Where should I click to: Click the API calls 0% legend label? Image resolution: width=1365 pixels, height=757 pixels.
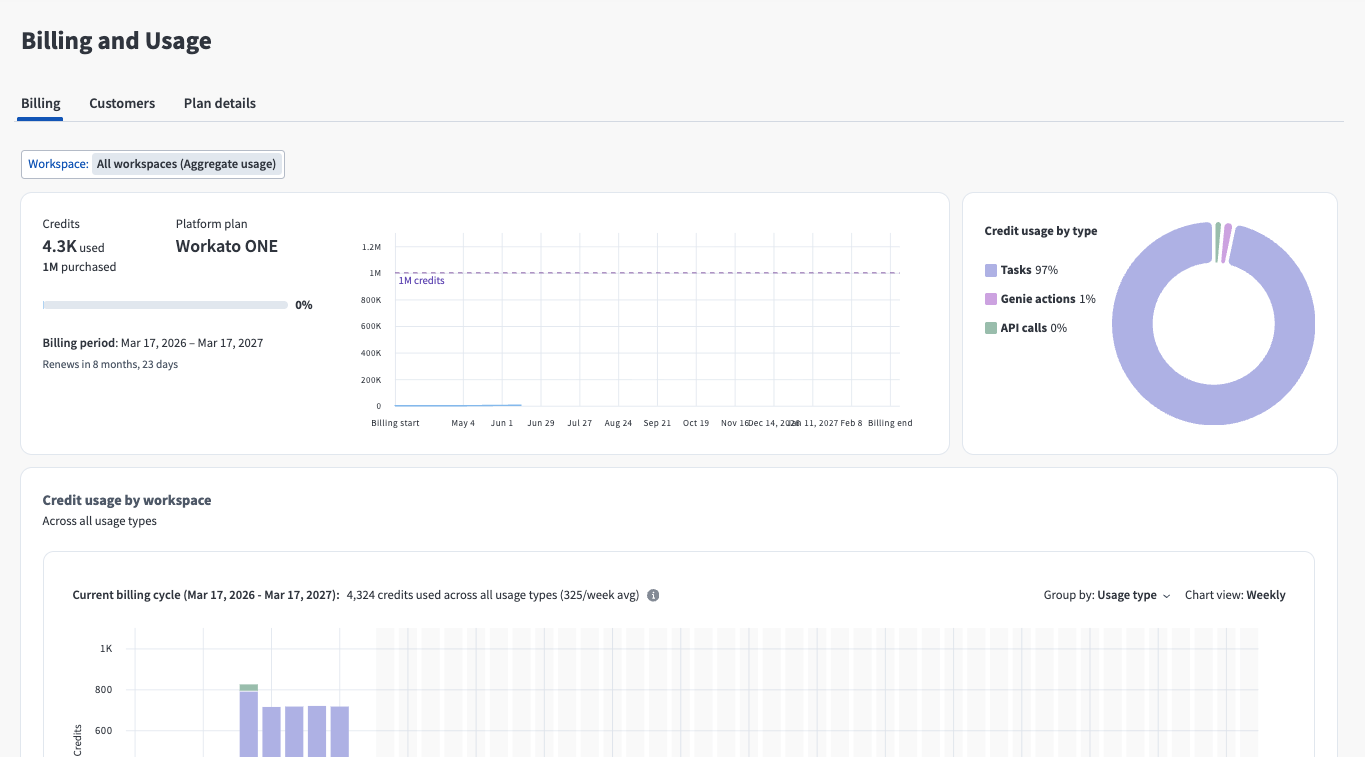pyautogui.click(x=1034, y=328)
